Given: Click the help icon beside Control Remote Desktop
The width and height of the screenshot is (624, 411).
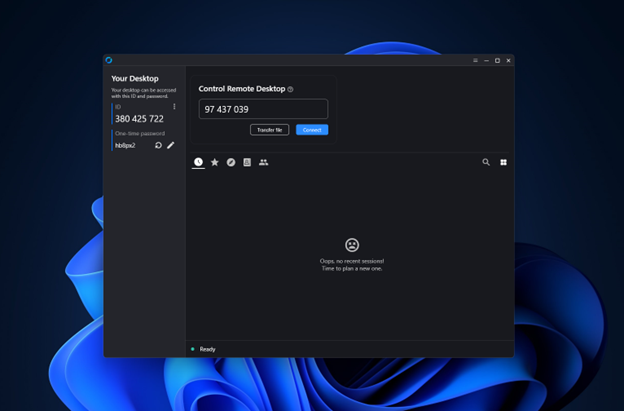Looking at the screenshot, I should click(x=290, y=90).
